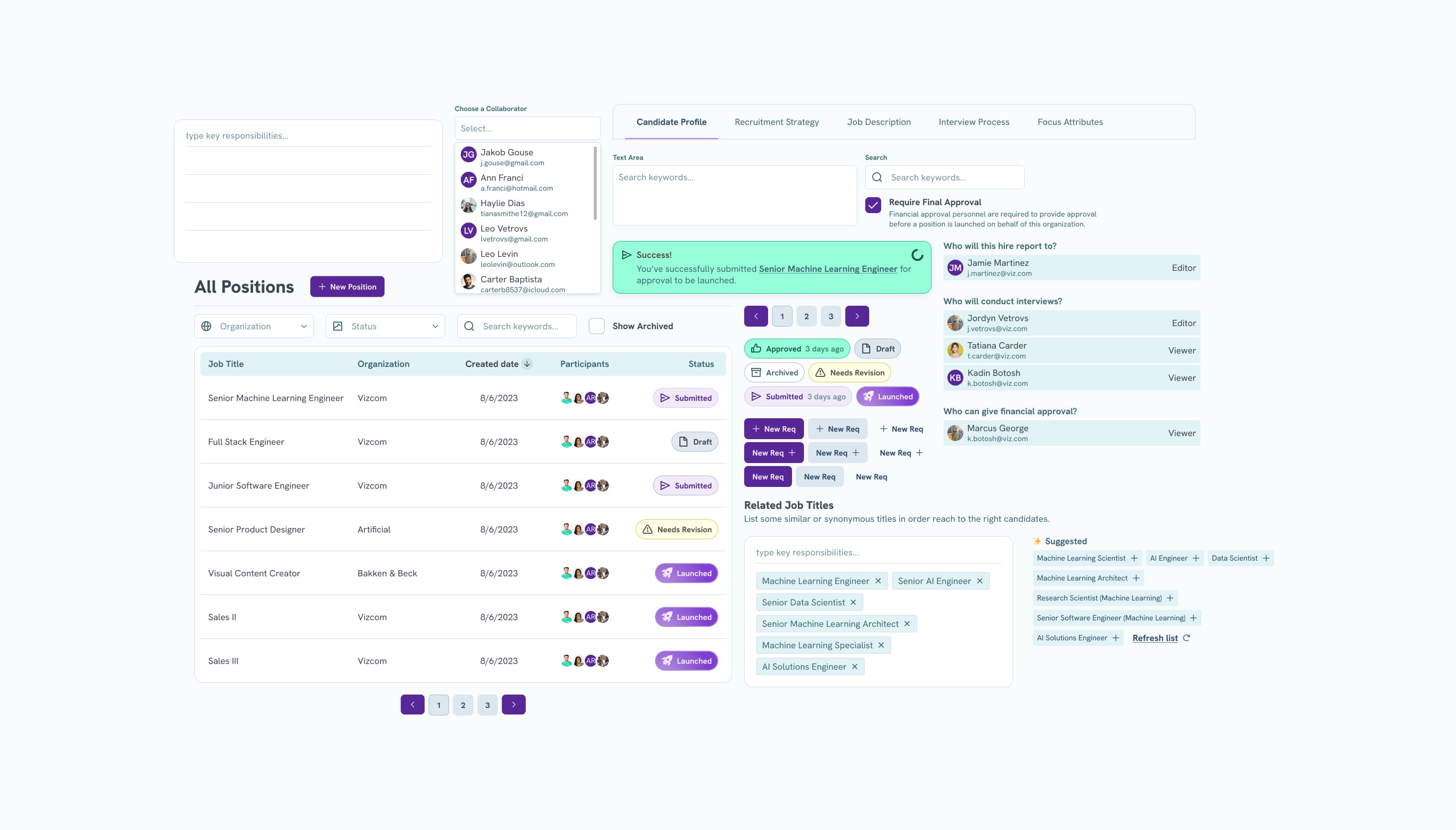Switch to the Interview Process tab

tap(974, 122)
